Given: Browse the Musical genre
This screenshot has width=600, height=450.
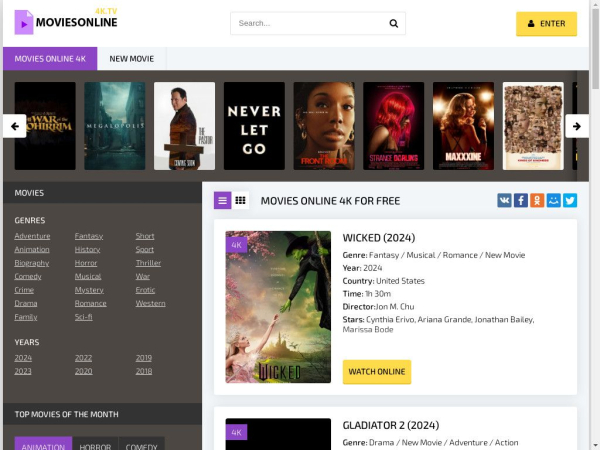Looking at the screenshot, I should [88, 277].
